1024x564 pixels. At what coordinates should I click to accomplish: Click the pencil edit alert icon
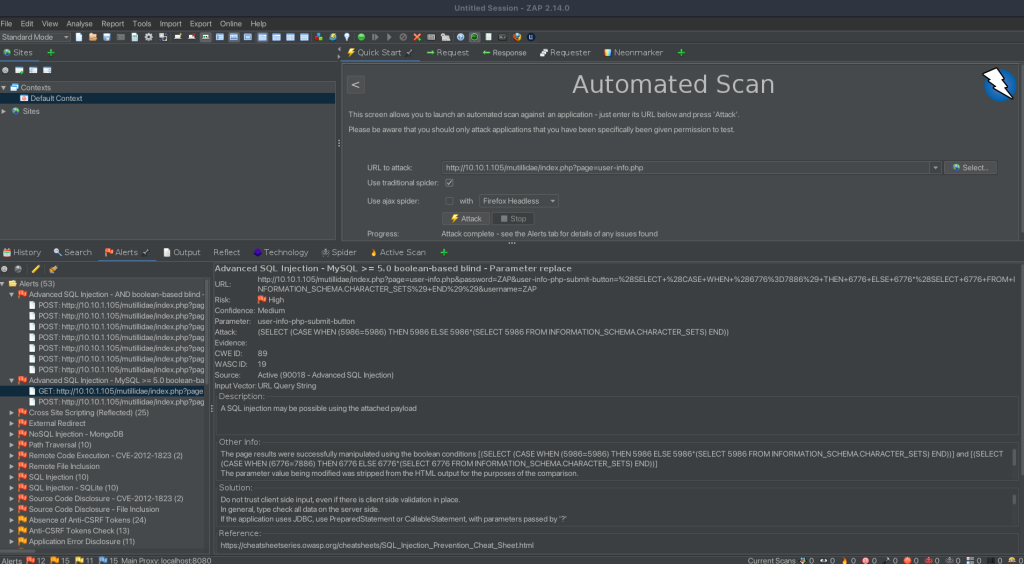coord(36,269)
